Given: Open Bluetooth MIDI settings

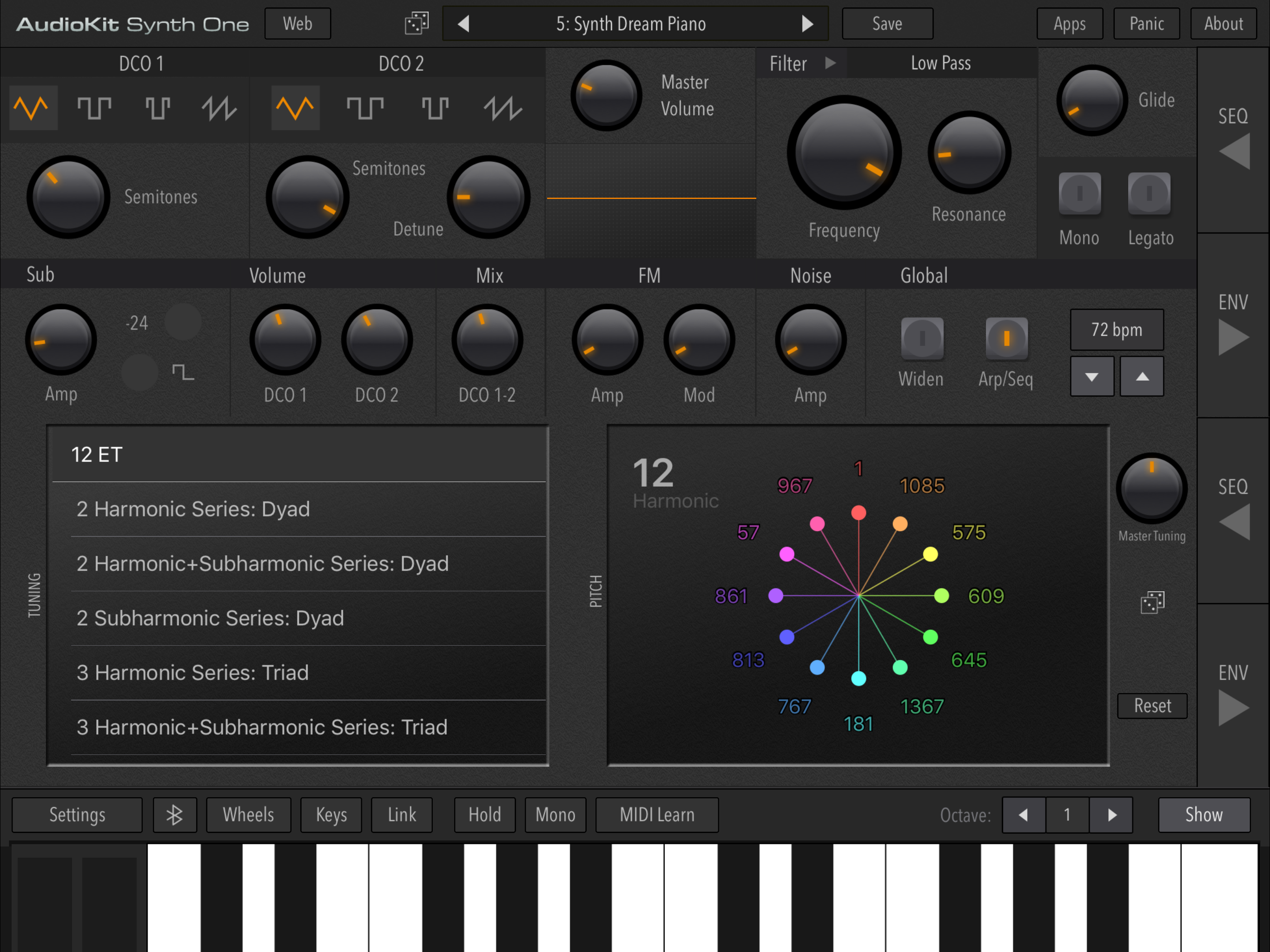Looking at the screenshot, I should click(x=174, y=815).
